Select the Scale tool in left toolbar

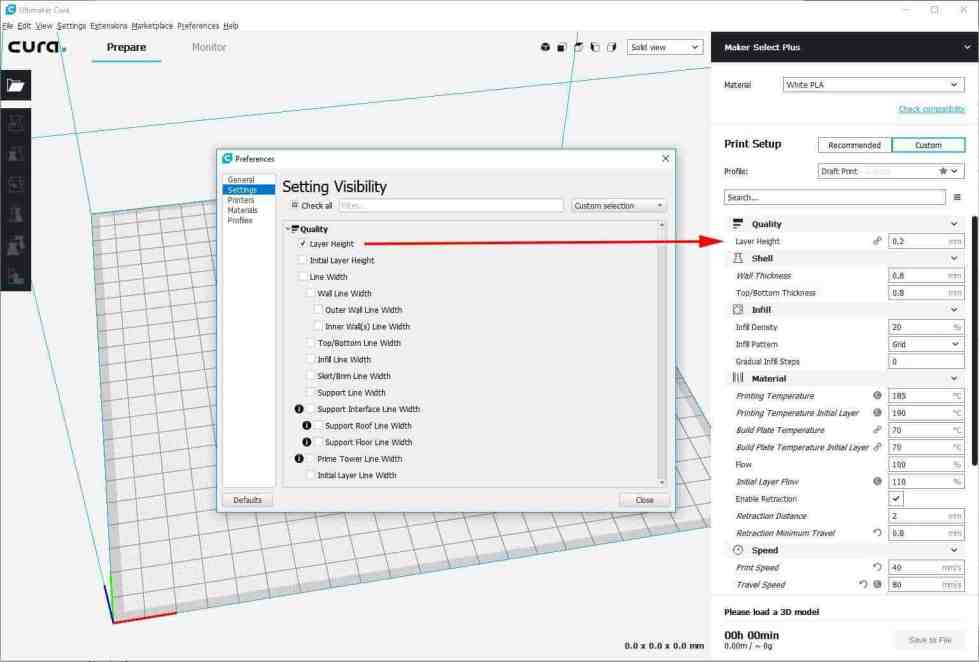tap(16, 154)
